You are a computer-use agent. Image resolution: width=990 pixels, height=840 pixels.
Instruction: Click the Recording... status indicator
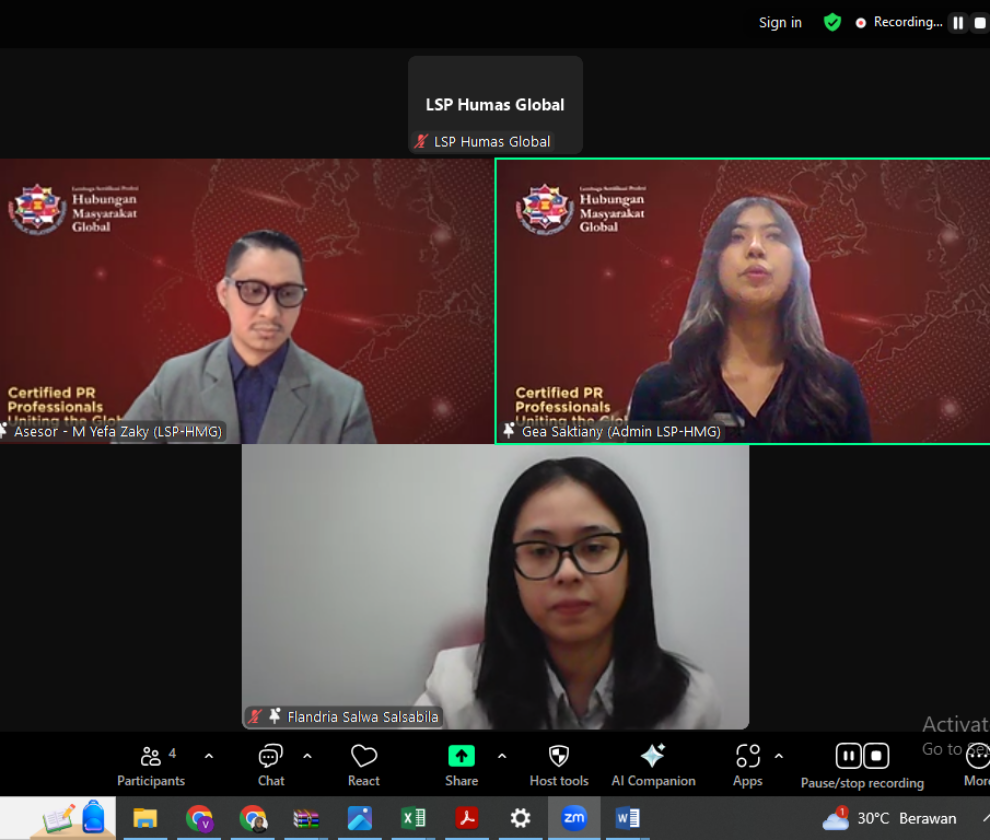click(x=899, y=23)
